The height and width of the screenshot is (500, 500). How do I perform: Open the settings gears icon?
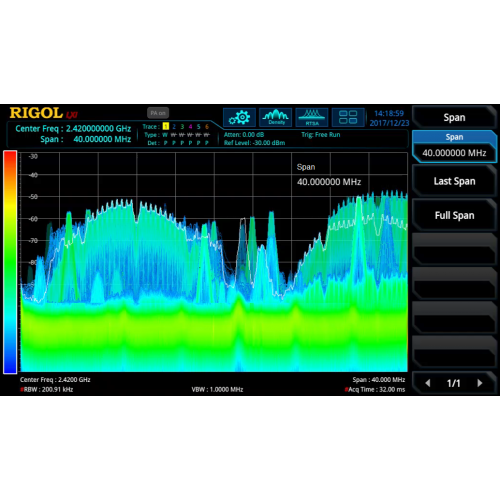239,117
